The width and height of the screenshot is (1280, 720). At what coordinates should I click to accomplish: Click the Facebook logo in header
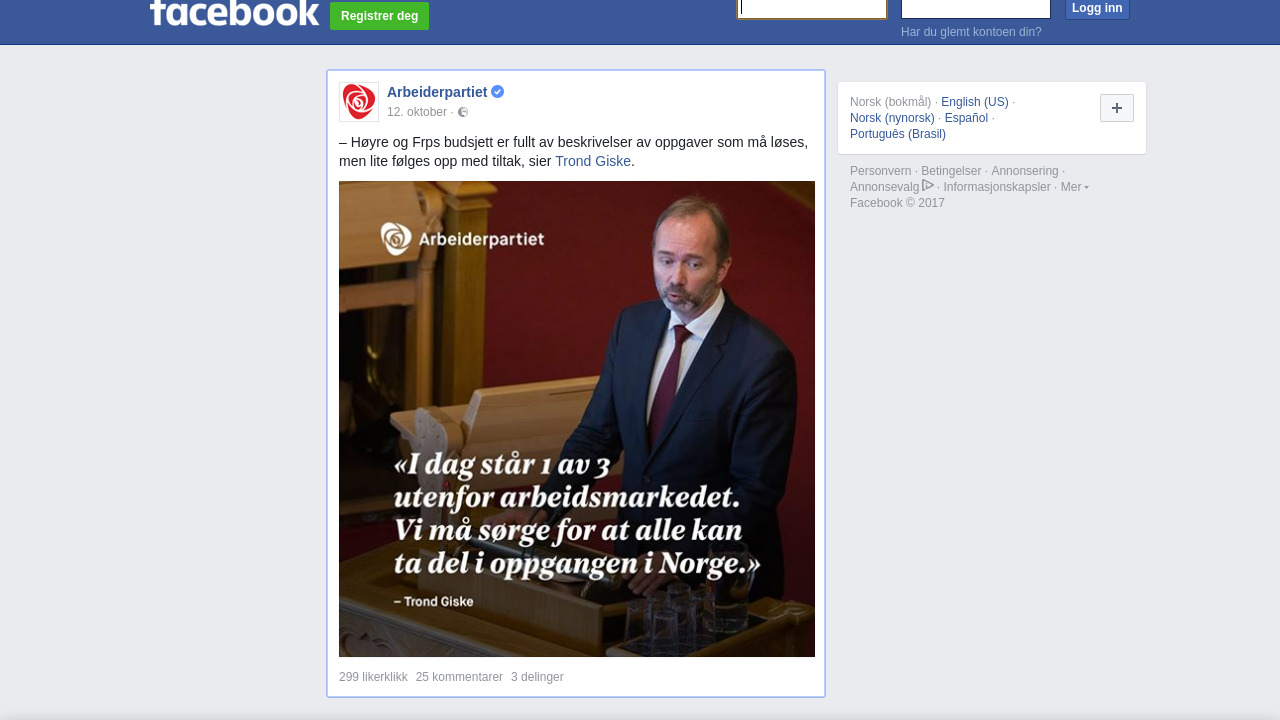pyautogui.click(x=234, y=12)
